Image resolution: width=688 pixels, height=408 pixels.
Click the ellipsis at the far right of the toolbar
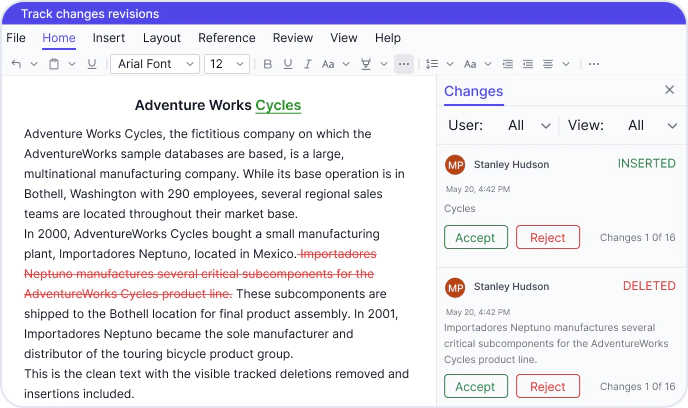point(594,64)
